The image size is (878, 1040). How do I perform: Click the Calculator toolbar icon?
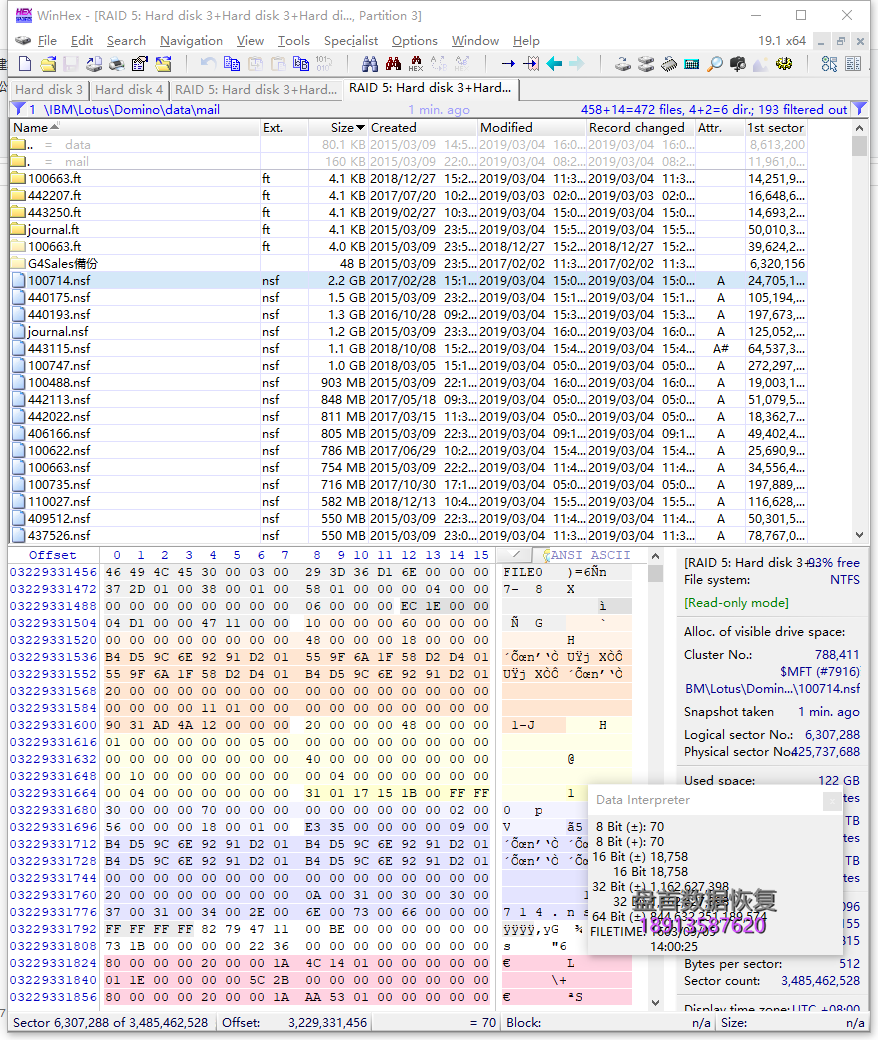click(692, 64)
